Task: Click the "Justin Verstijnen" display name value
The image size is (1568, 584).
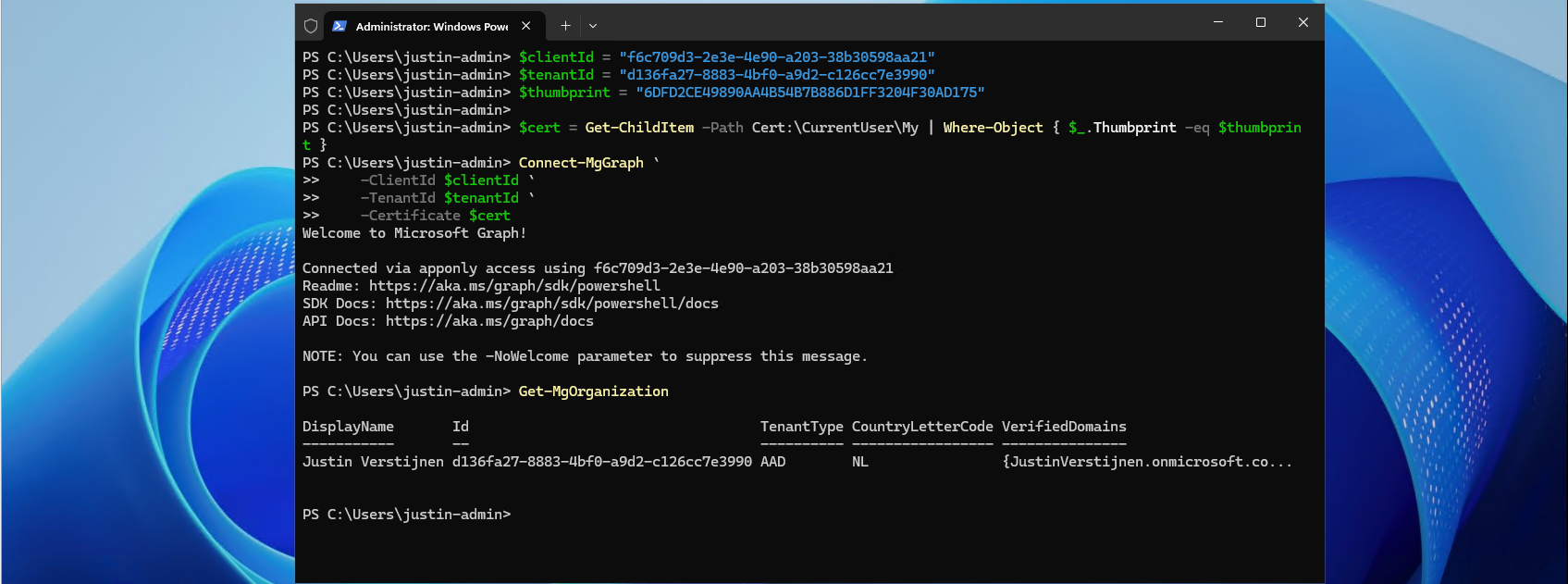Action: [x=373, y=462]
